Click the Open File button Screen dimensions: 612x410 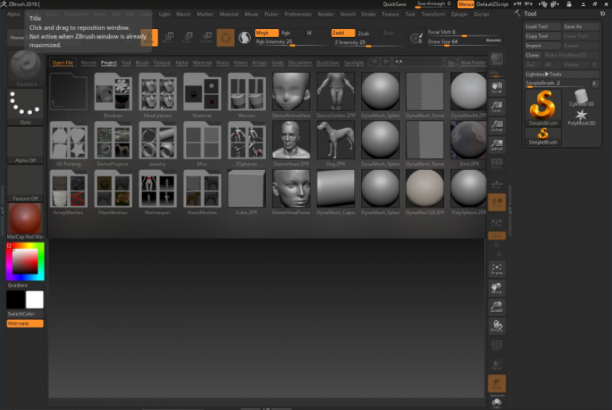[x=63, y=62]
